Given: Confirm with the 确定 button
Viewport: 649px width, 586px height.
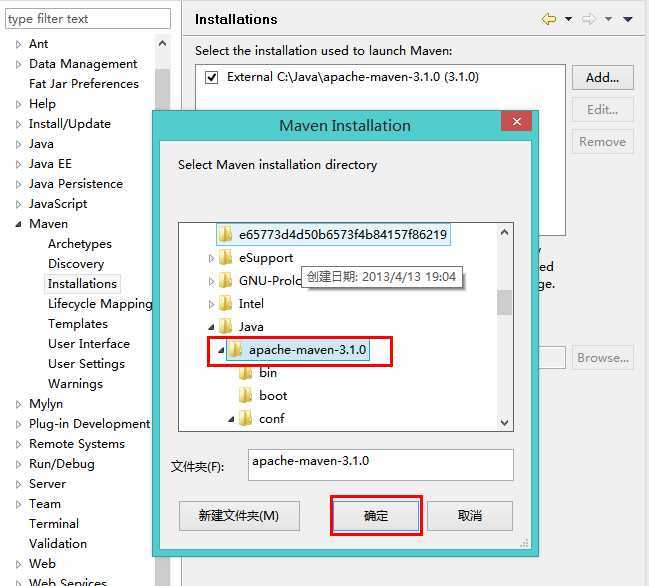Looking at the screenshot, I should [376, 516].
